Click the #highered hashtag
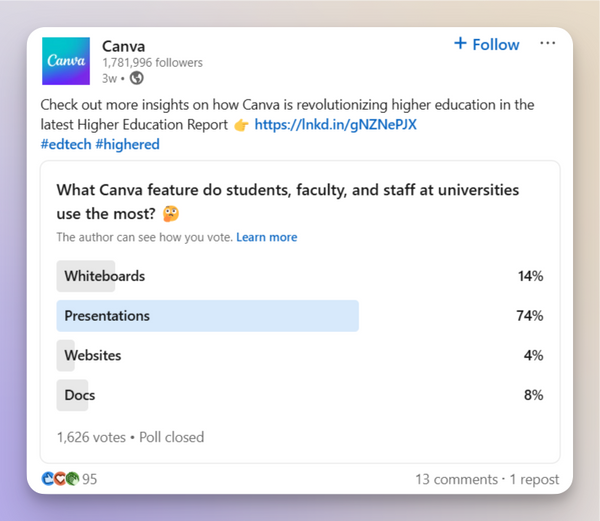This screenshot has width=600, height=521. (x=127, y=144)
